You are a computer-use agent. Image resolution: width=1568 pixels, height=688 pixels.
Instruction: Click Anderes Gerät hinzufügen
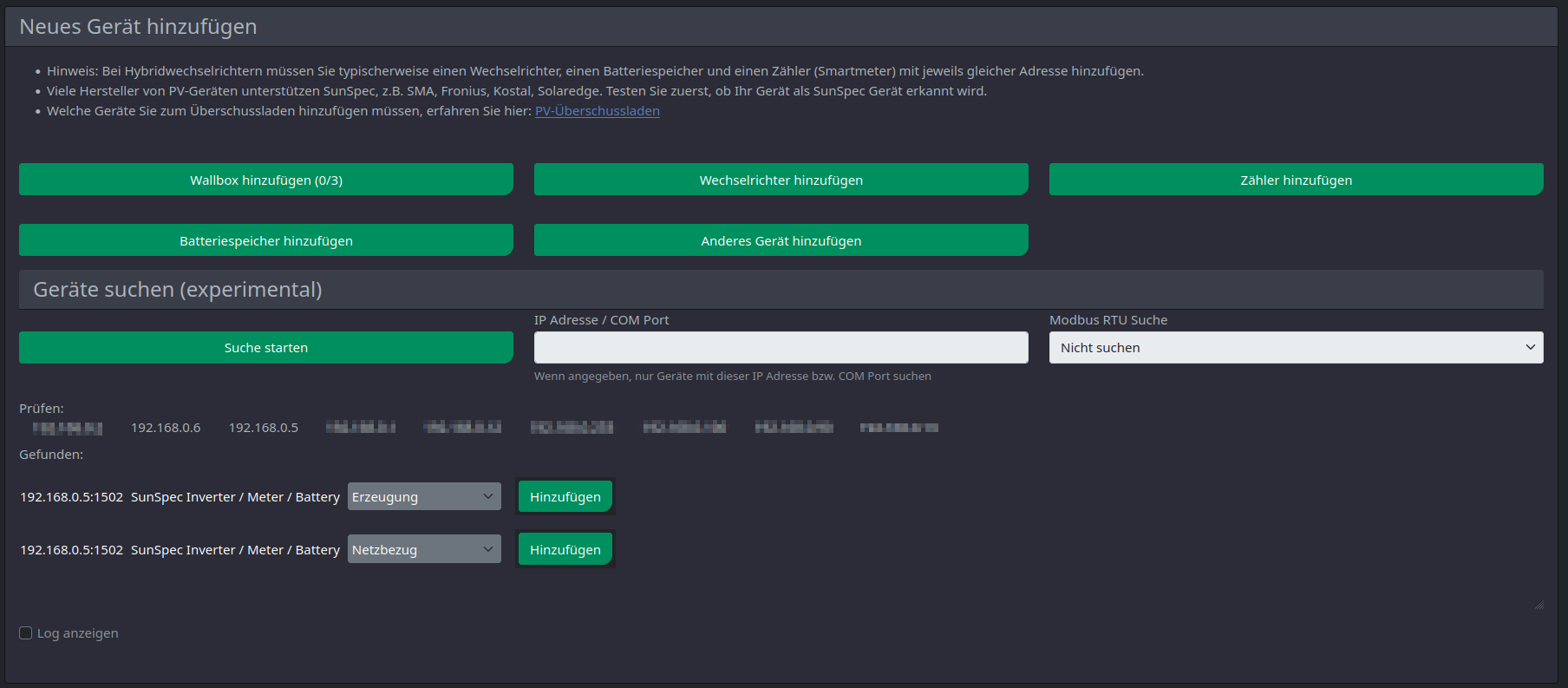tap(781, 240)
